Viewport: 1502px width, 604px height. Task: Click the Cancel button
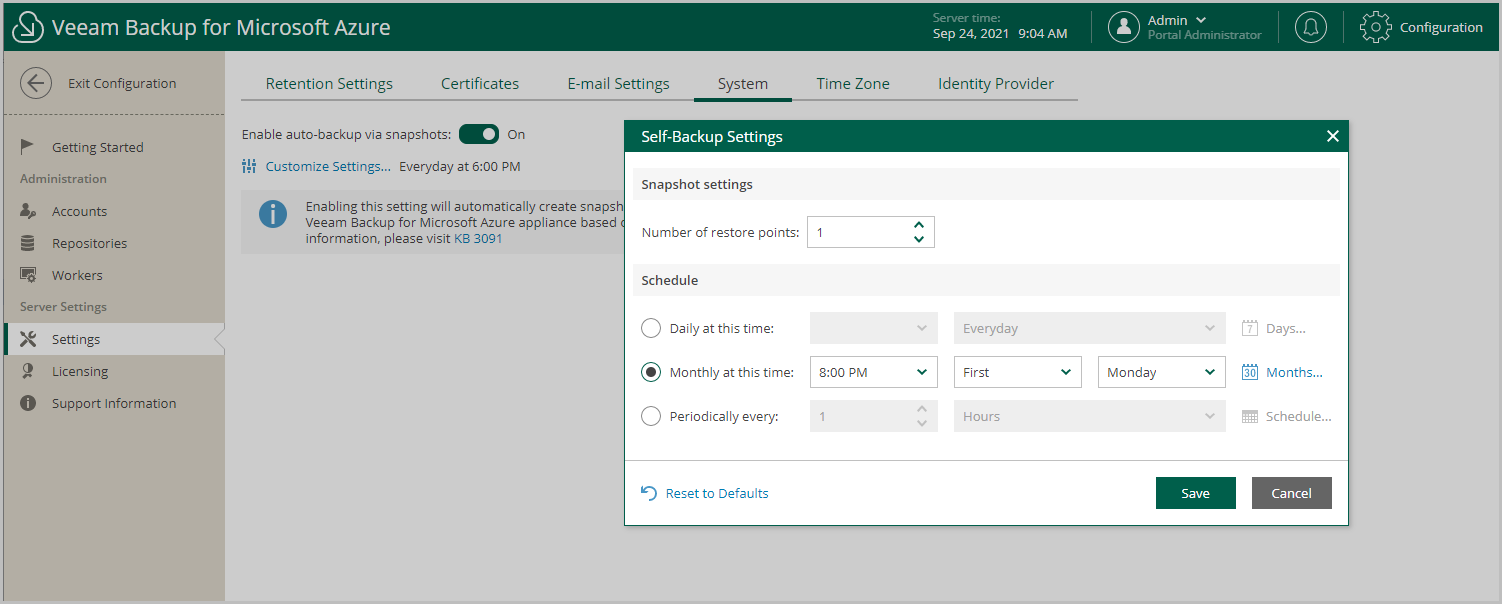1292,493
